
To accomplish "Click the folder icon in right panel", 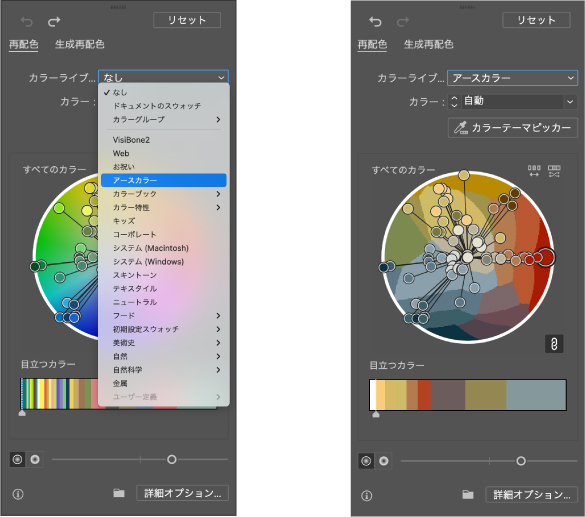I will tap(468, 495).
